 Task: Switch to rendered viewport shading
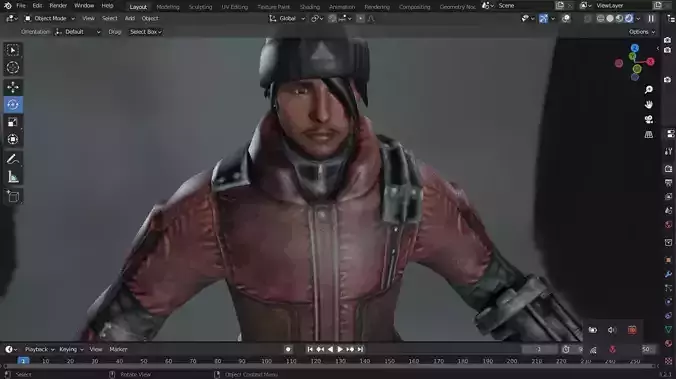point(629,19)
